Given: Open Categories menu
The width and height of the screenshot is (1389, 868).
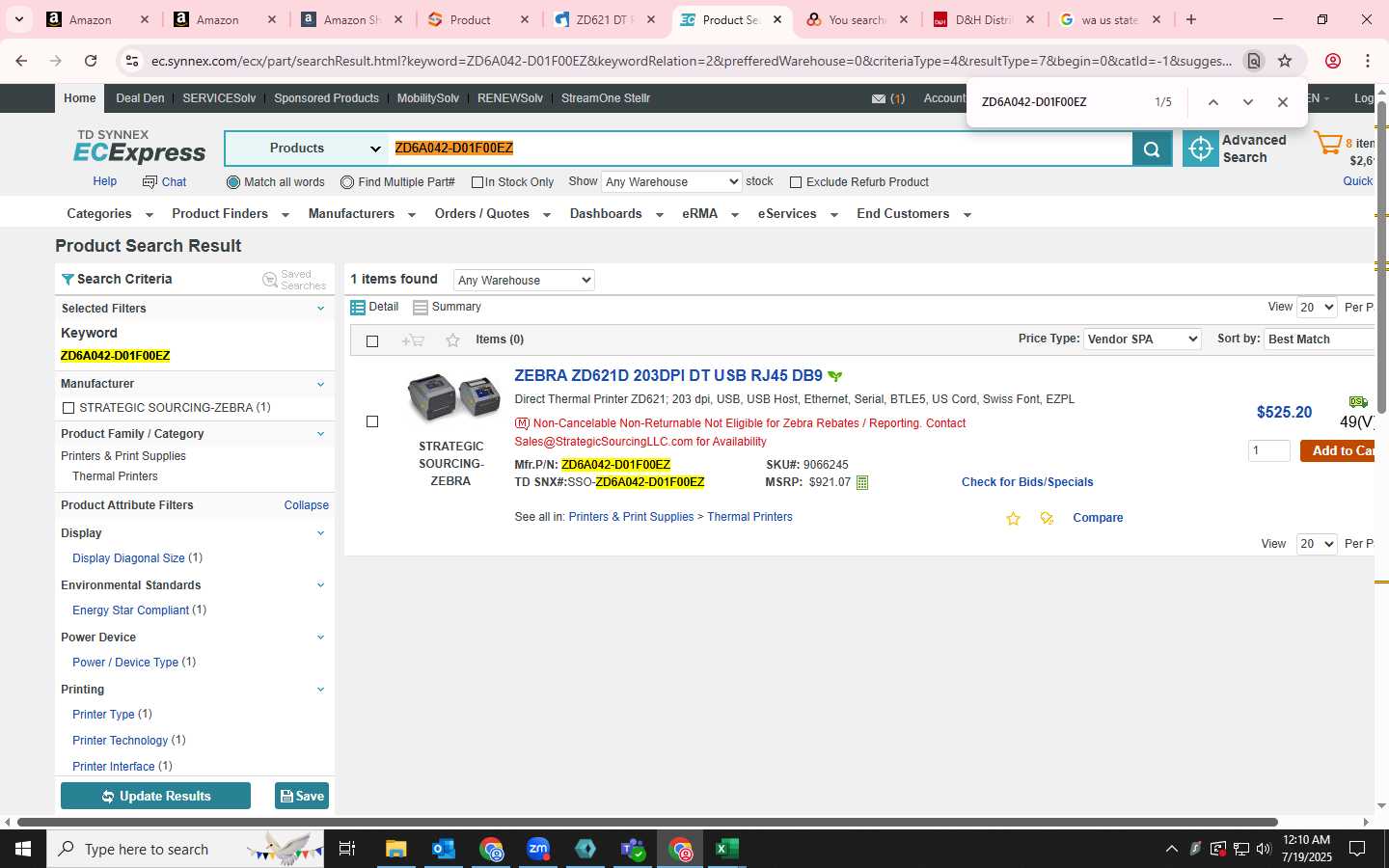Looking at the screenshot, I should (x=110, y=214).
